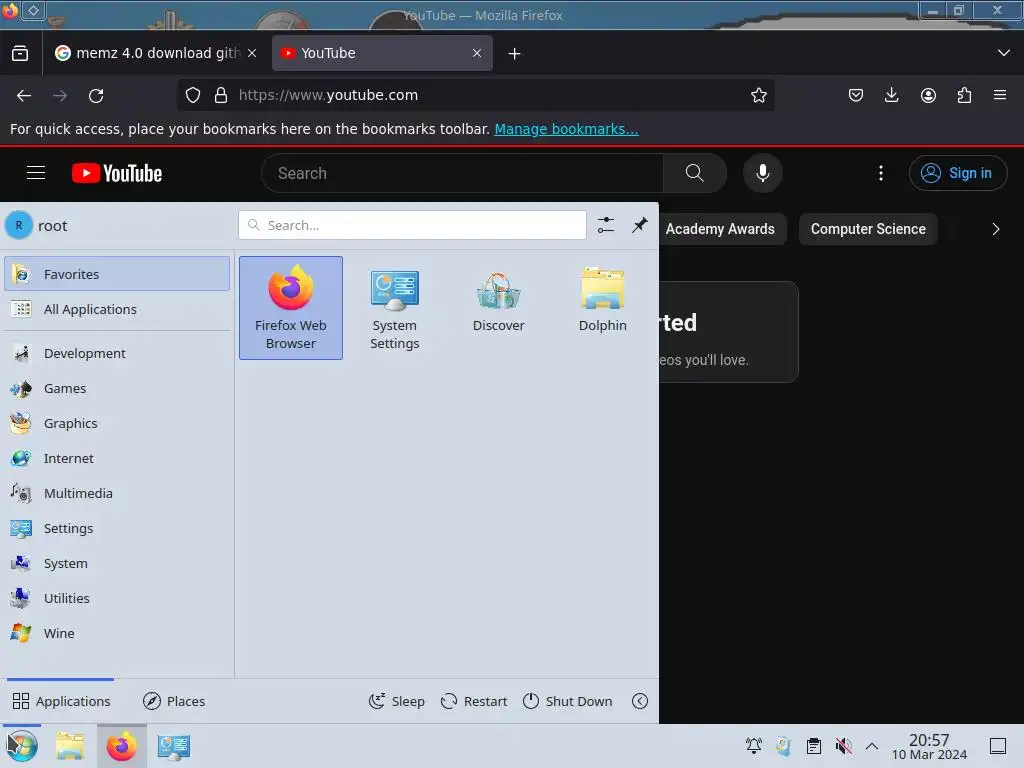Expand more session options arrow

pos(640,701)
